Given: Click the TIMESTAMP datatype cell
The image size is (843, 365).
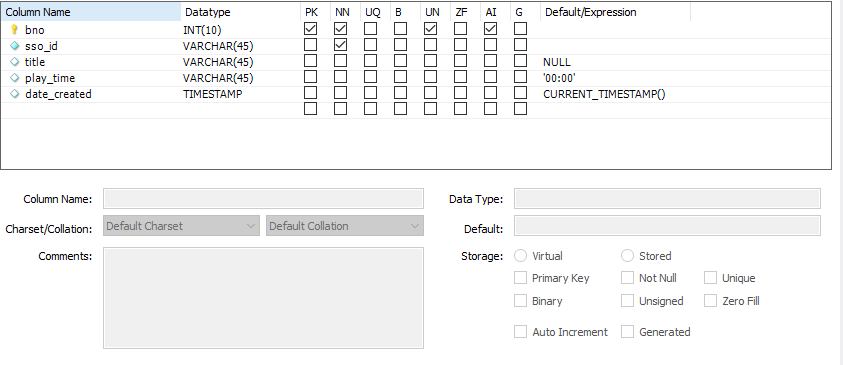Looking at the screenshot, I should pyautogui.click(x=212, y=94).
